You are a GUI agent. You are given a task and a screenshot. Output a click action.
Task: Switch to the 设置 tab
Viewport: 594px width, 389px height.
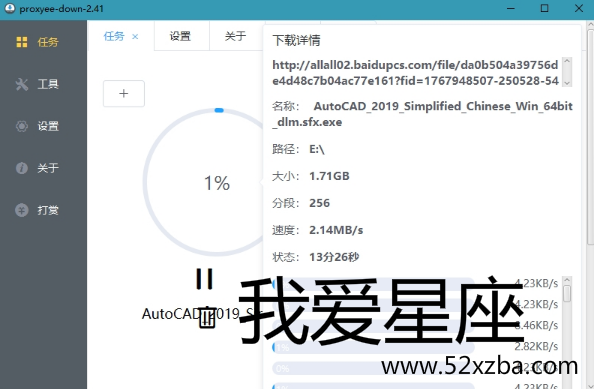point(180,36)
